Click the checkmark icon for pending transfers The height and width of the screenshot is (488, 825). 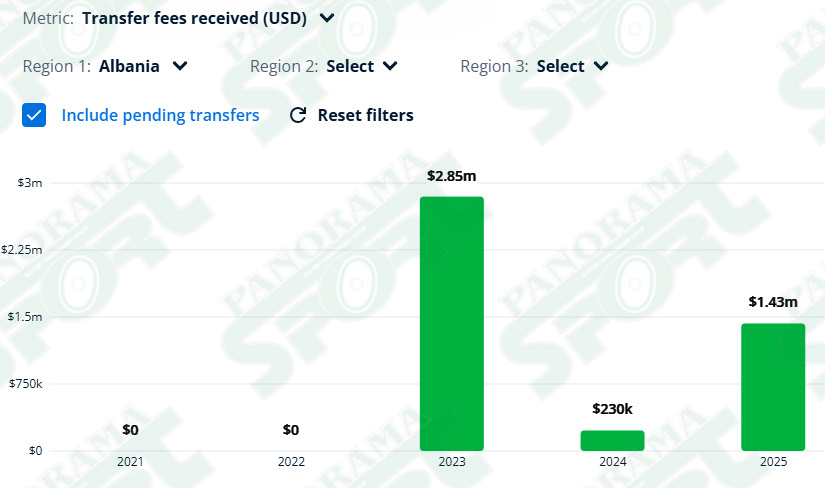(x=34, y=115)
